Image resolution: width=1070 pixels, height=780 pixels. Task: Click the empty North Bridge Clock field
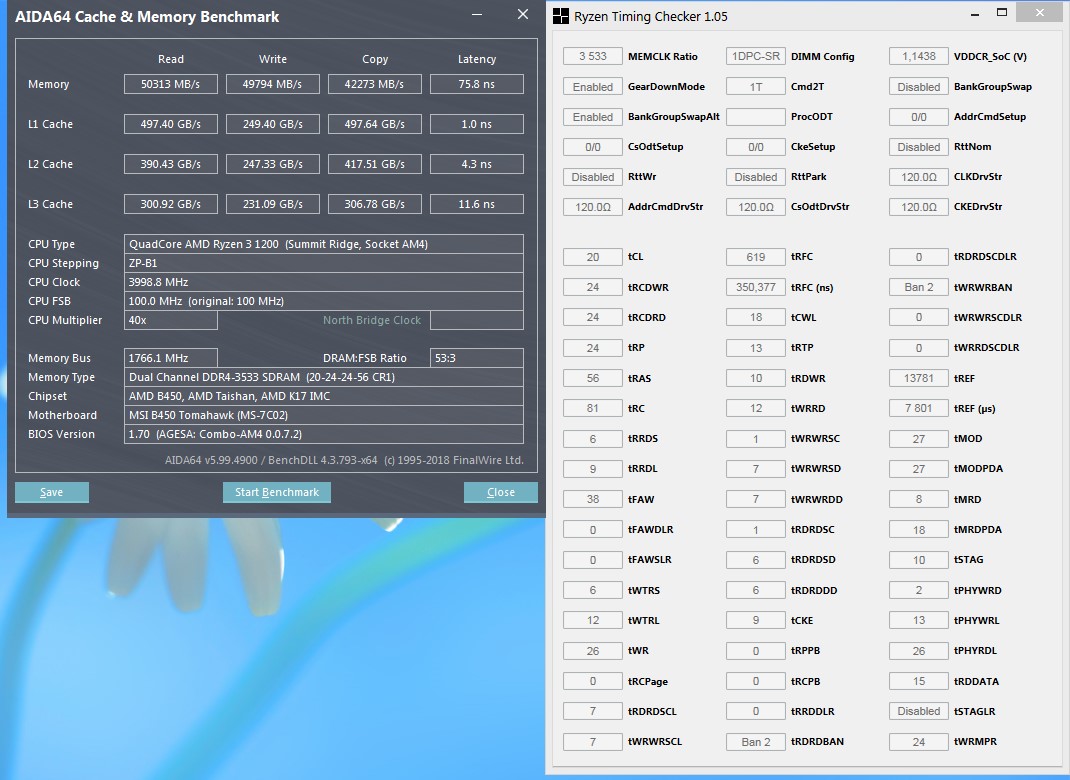(477, 320)
